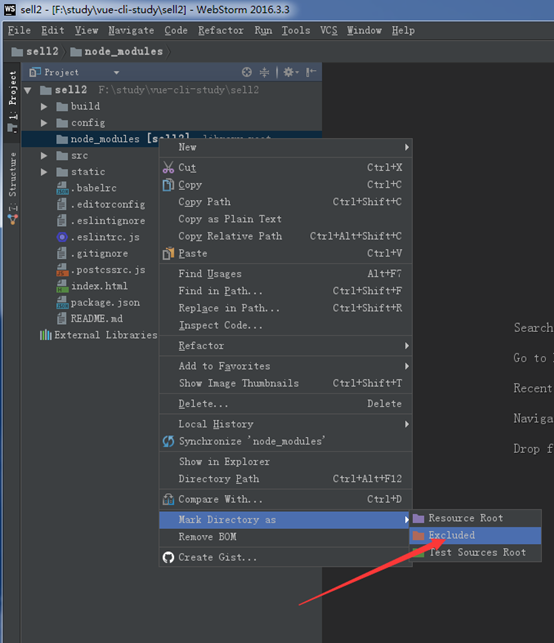
Task: Open the File menu
Action: (x=19, y=30)
